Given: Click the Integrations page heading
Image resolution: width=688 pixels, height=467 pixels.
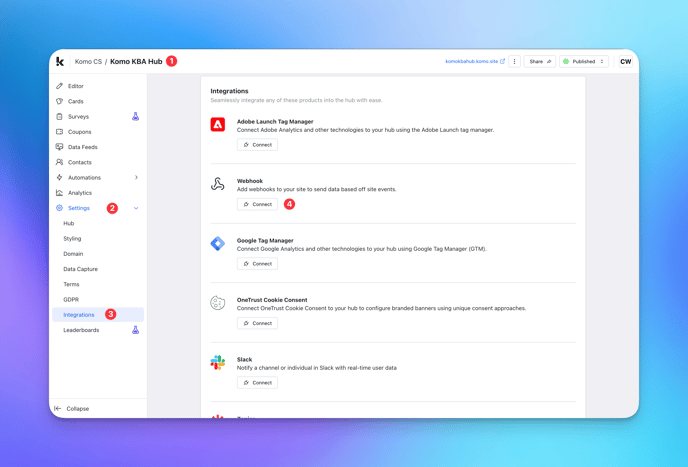Looking at the screenshot, I should (x=229, y=91).
